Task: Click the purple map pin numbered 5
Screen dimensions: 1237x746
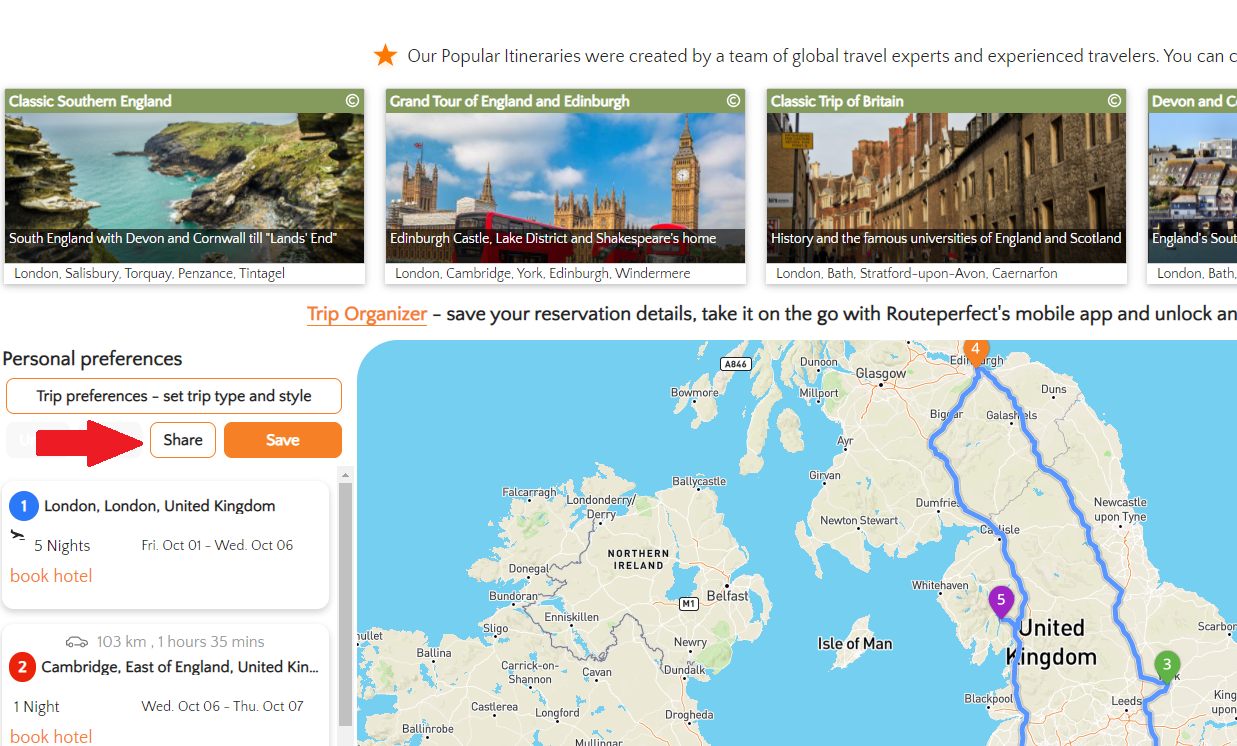Action: [x=1000, y=601]
